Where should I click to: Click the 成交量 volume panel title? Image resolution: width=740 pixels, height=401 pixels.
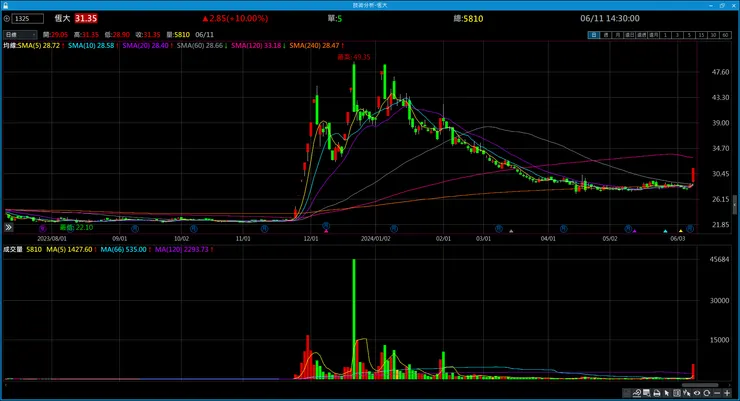pos(13,250)
